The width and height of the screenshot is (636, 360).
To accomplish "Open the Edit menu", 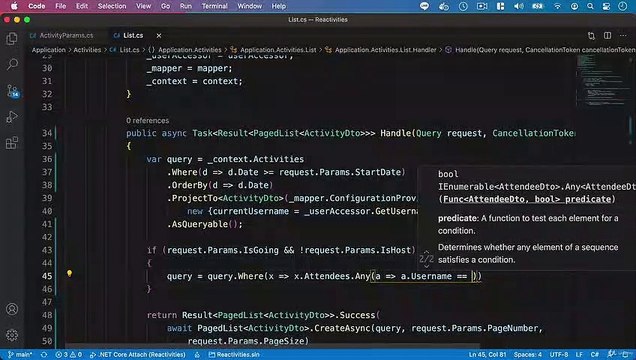I will (x=82, y=6).
